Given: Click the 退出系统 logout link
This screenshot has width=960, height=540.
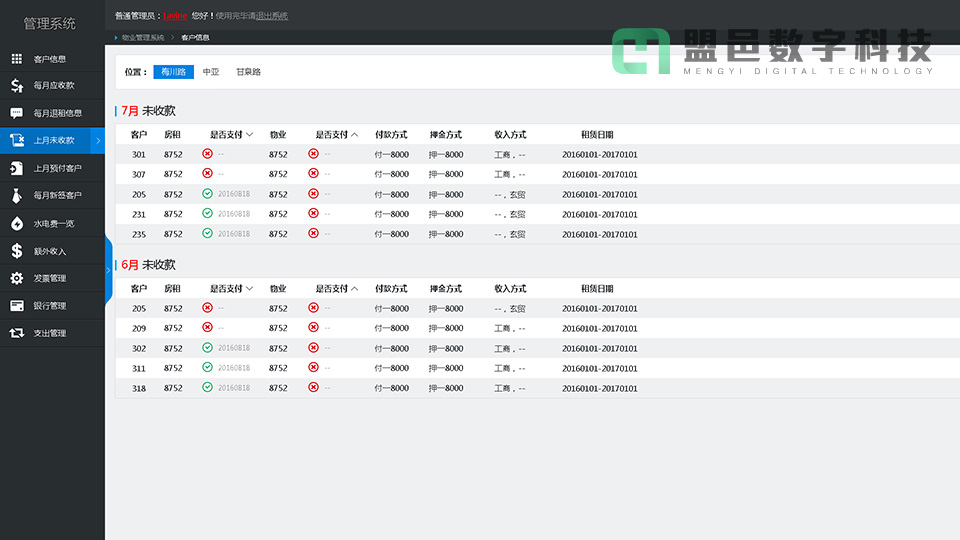Looking at the screenshot, I should tap(272, 16).
